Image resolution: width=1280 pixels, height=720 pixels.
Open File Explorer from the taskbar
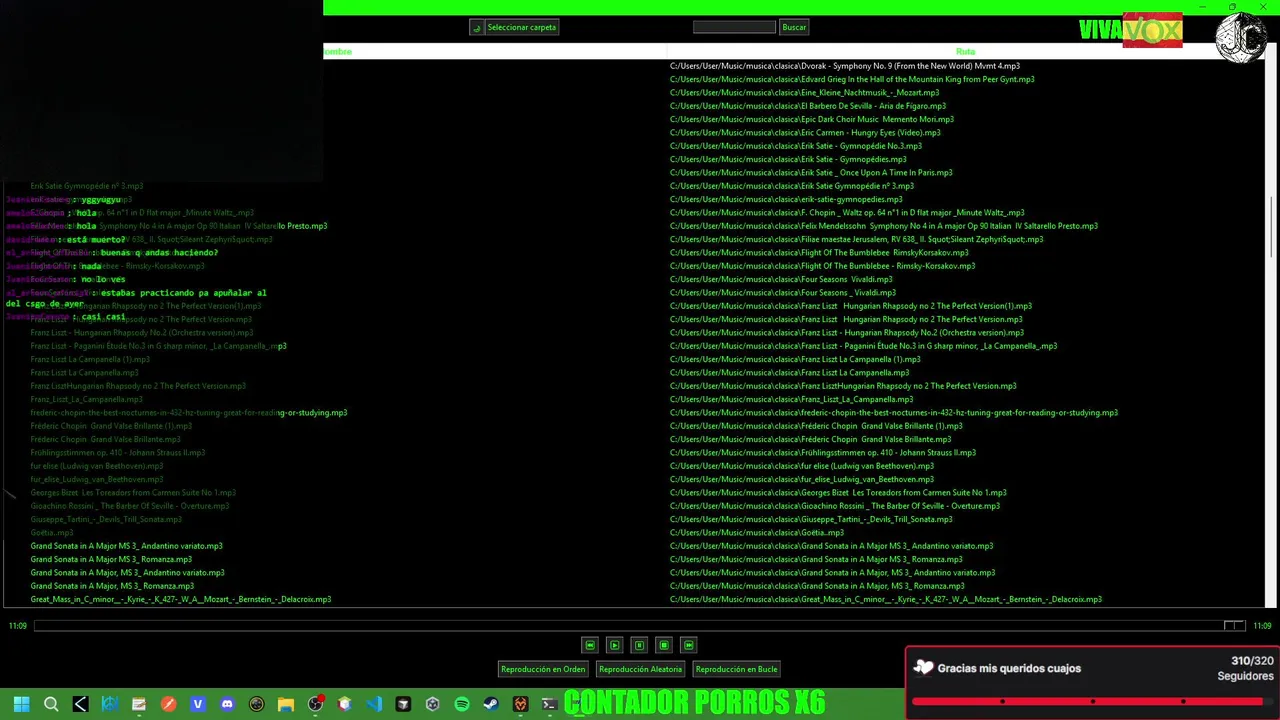tap(286, 704)
